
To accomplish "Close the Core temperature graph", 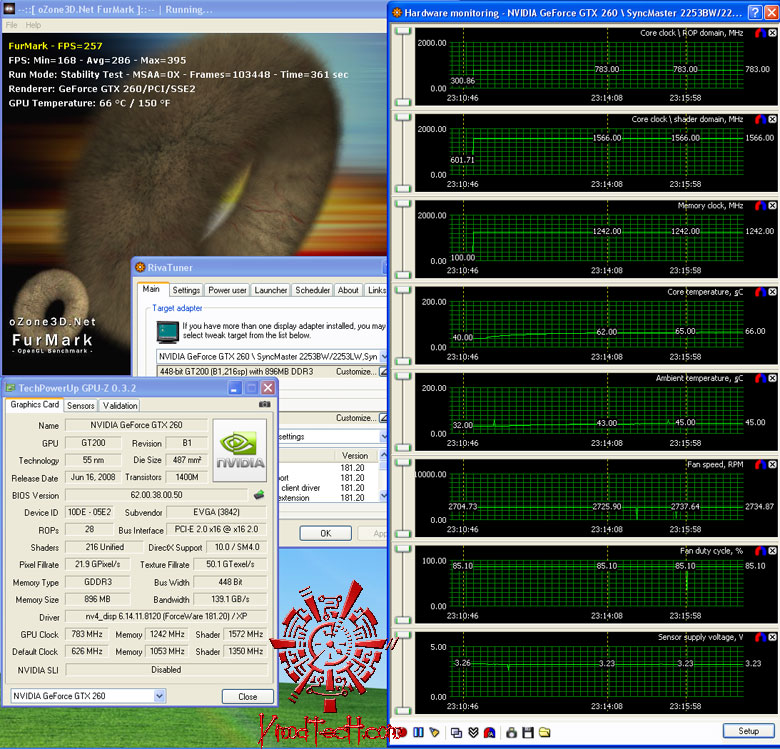I will [x=772, y=292].
